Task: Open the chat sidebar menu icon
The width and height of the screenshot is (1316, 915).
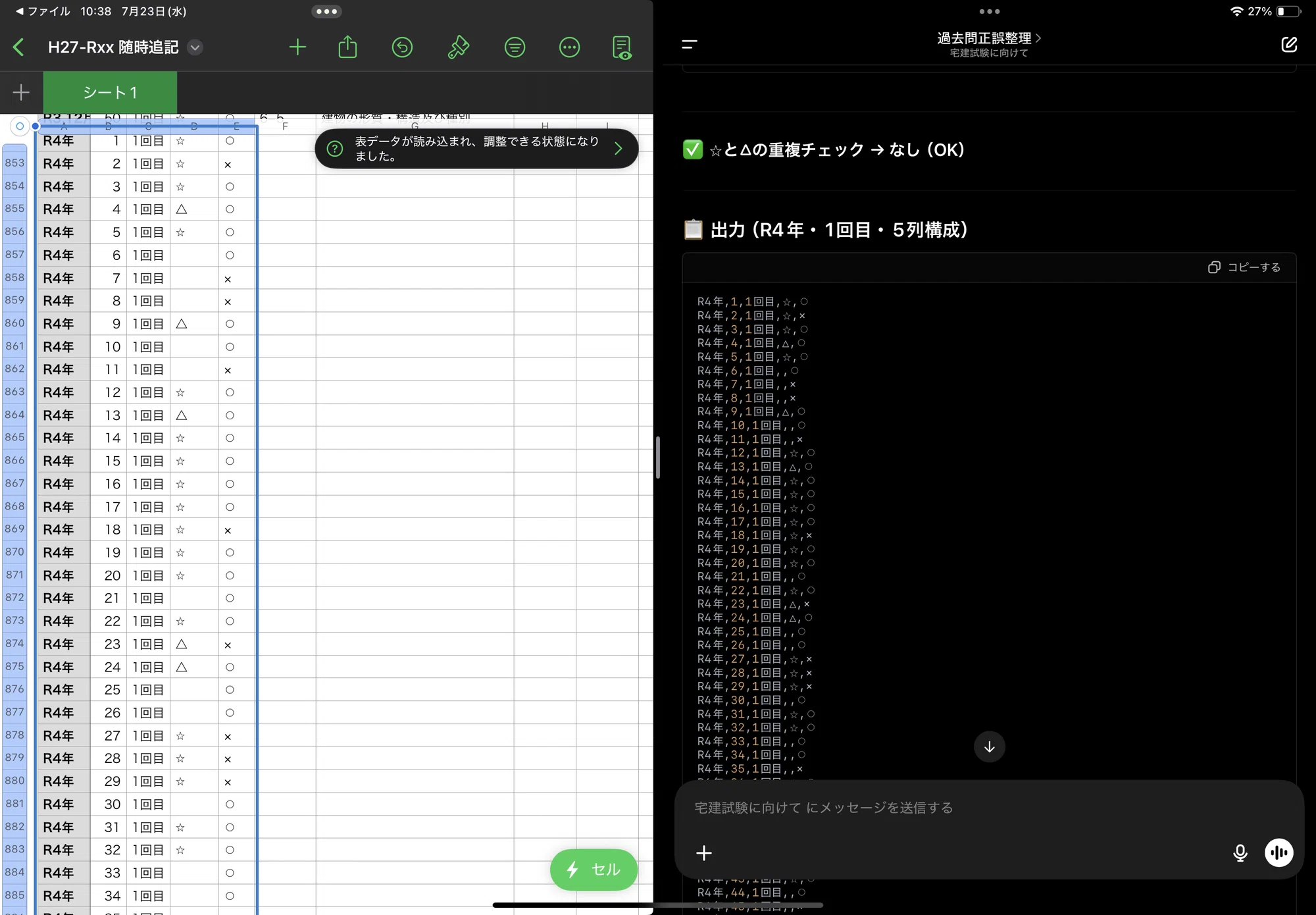Action: pyautogui.click(x=689, y=44)
